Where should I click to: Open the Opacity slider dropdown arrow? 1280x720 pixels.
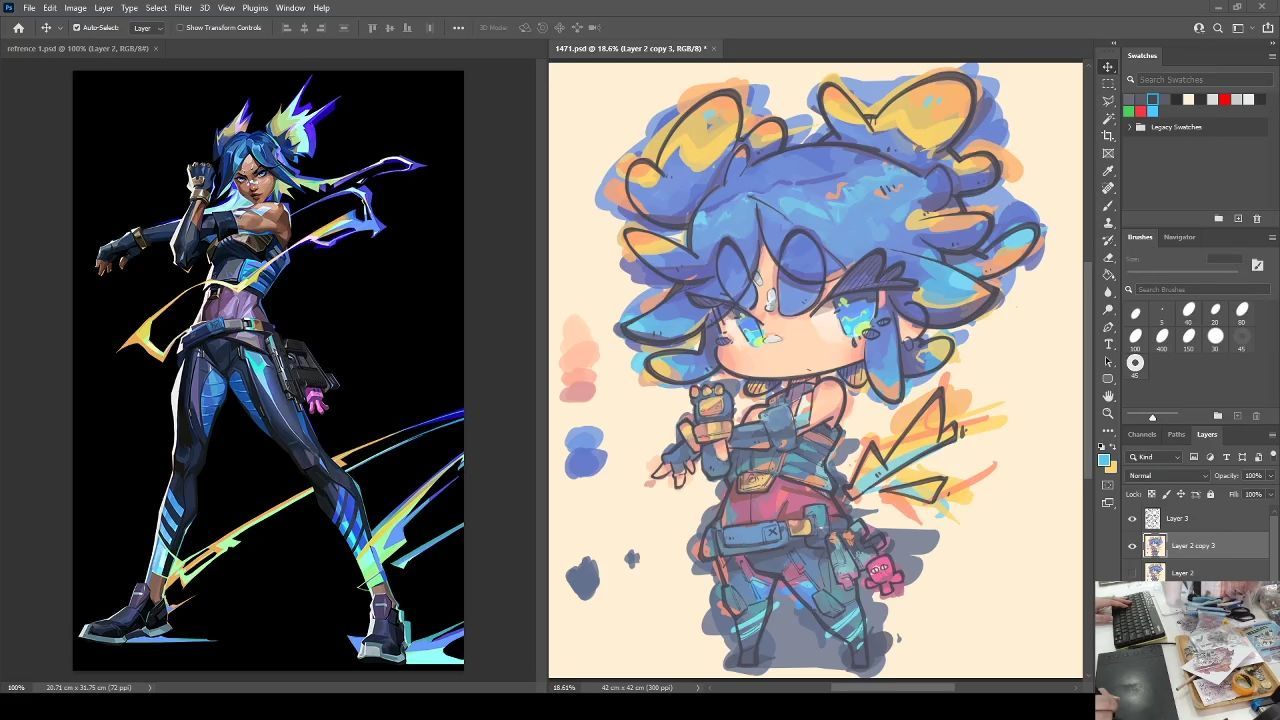1270,476
